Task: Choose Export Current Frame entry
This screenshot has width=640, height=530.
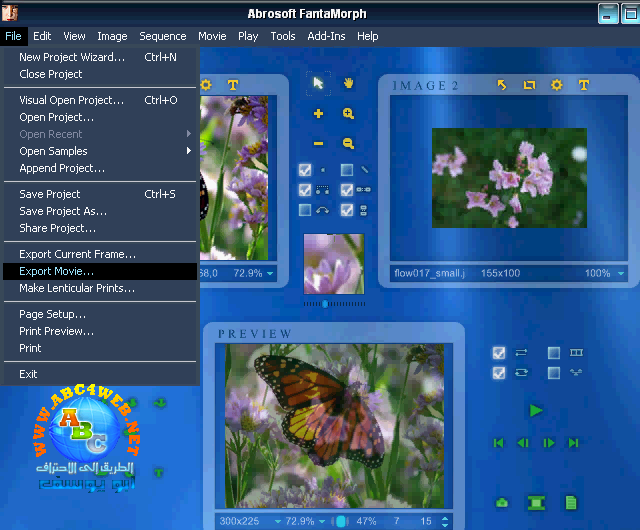Action: pyautogui.click(x=100, y=254)
